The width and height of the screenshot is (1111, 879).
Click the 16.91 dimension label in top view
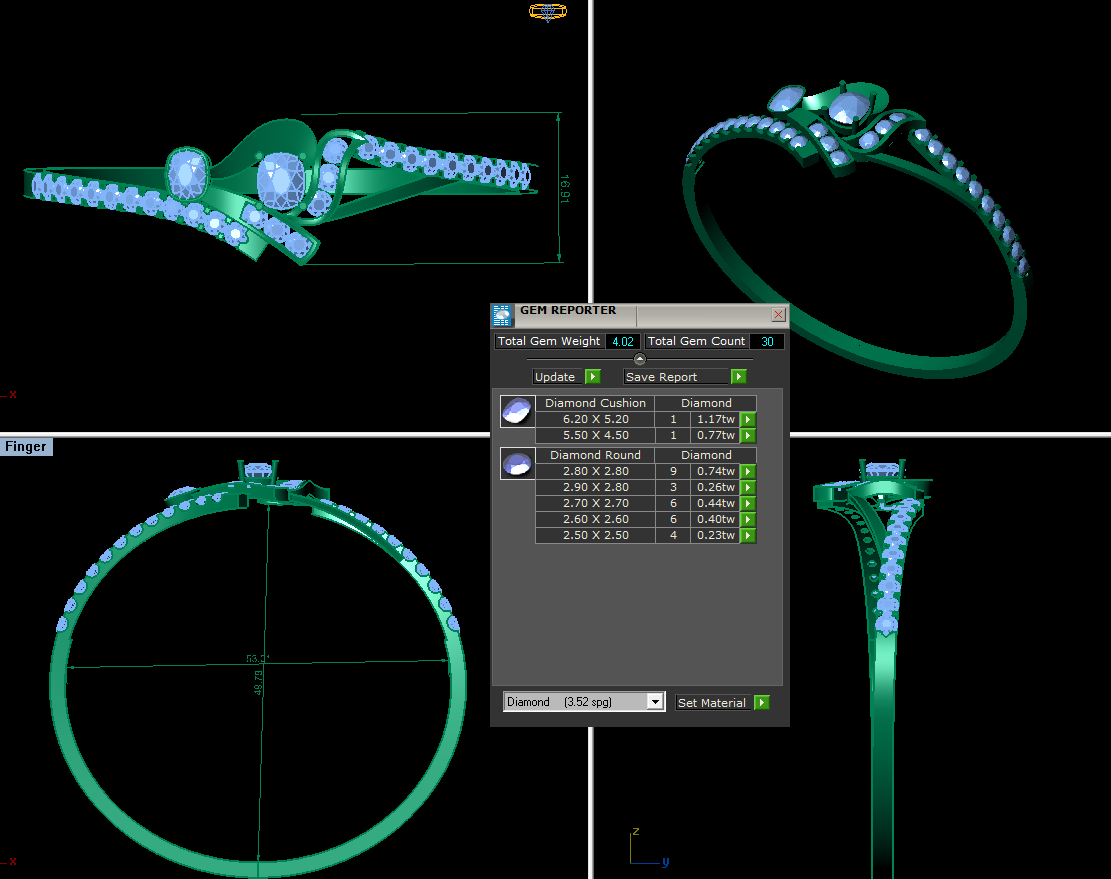pyautogui.click(x=565, y=189)
